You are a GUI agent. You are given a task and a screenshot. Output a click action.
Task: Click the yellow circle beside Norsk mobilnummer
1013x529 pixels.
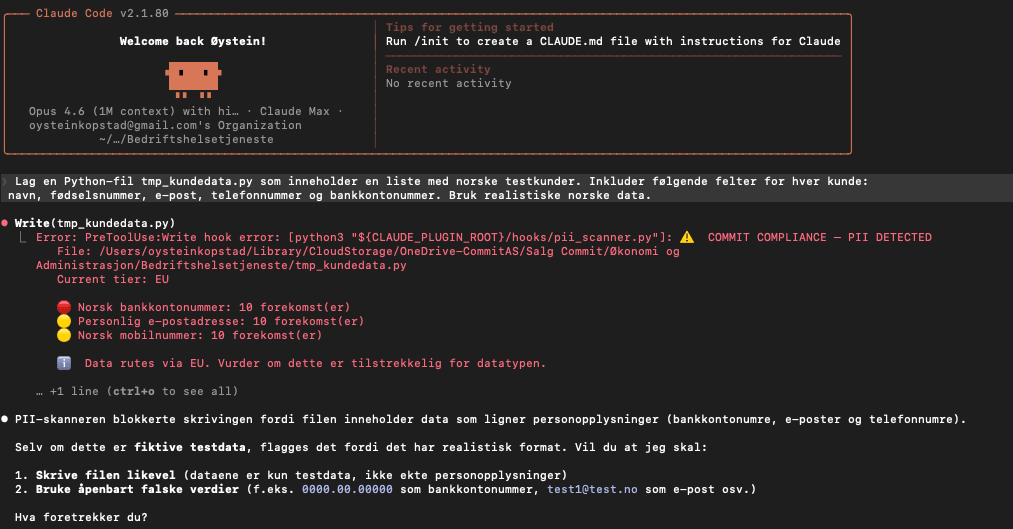tap(64, 335)
